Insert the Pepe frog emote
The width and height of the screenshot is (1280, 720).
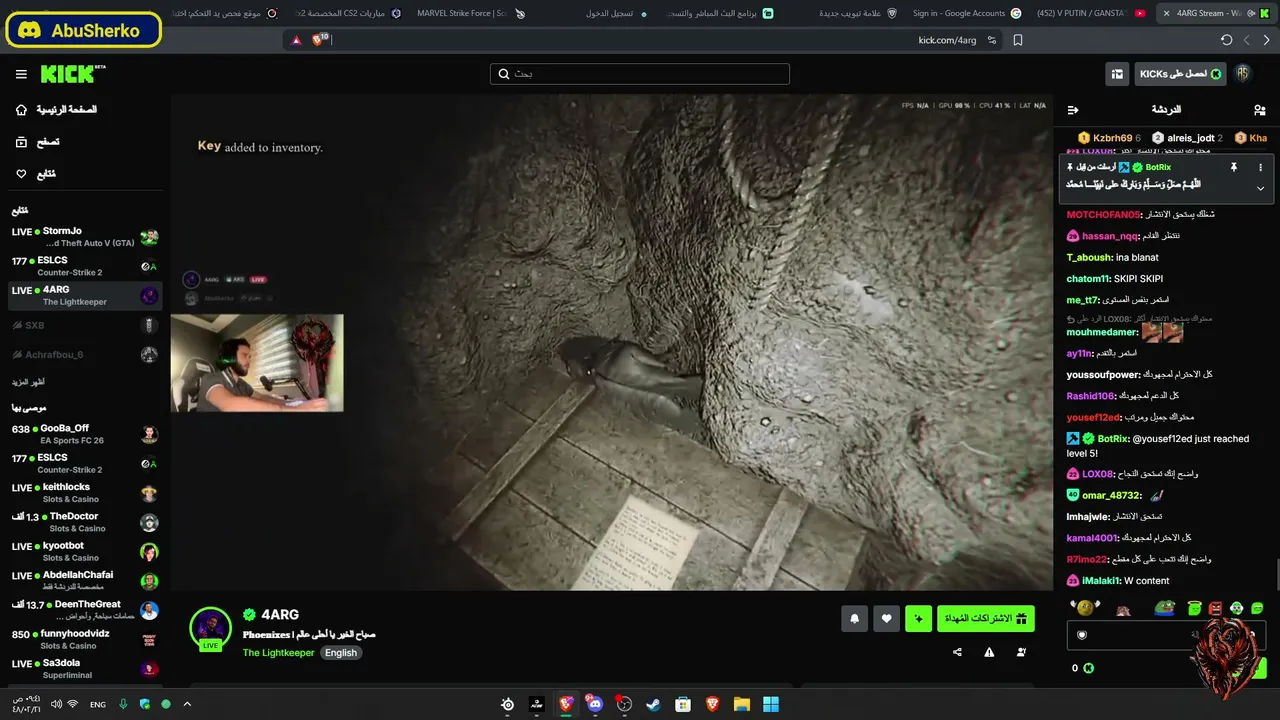pyautogui.click(x=1163, y=608)
